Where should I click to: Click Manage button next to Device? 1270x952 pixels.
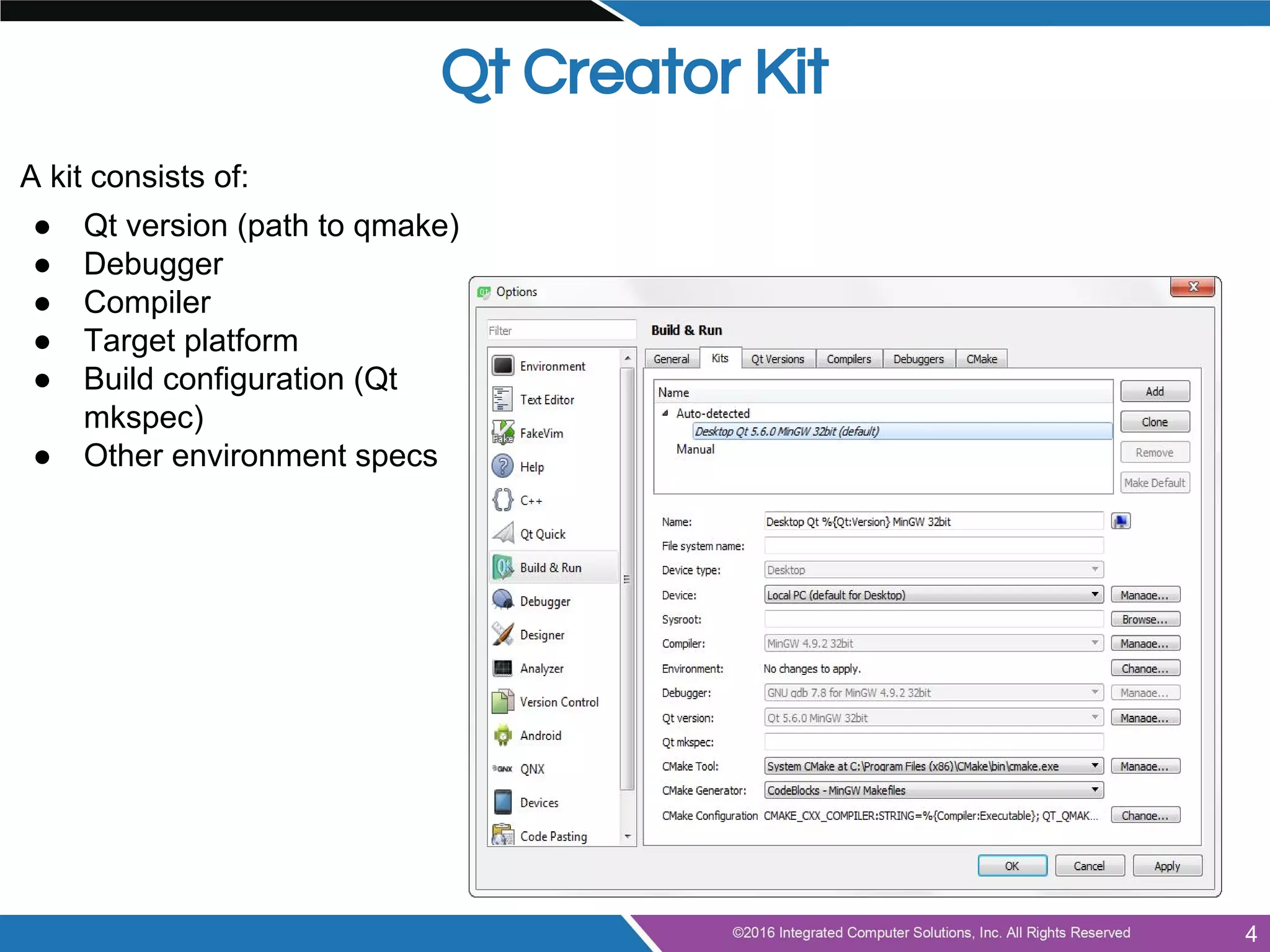[1145, 594]
